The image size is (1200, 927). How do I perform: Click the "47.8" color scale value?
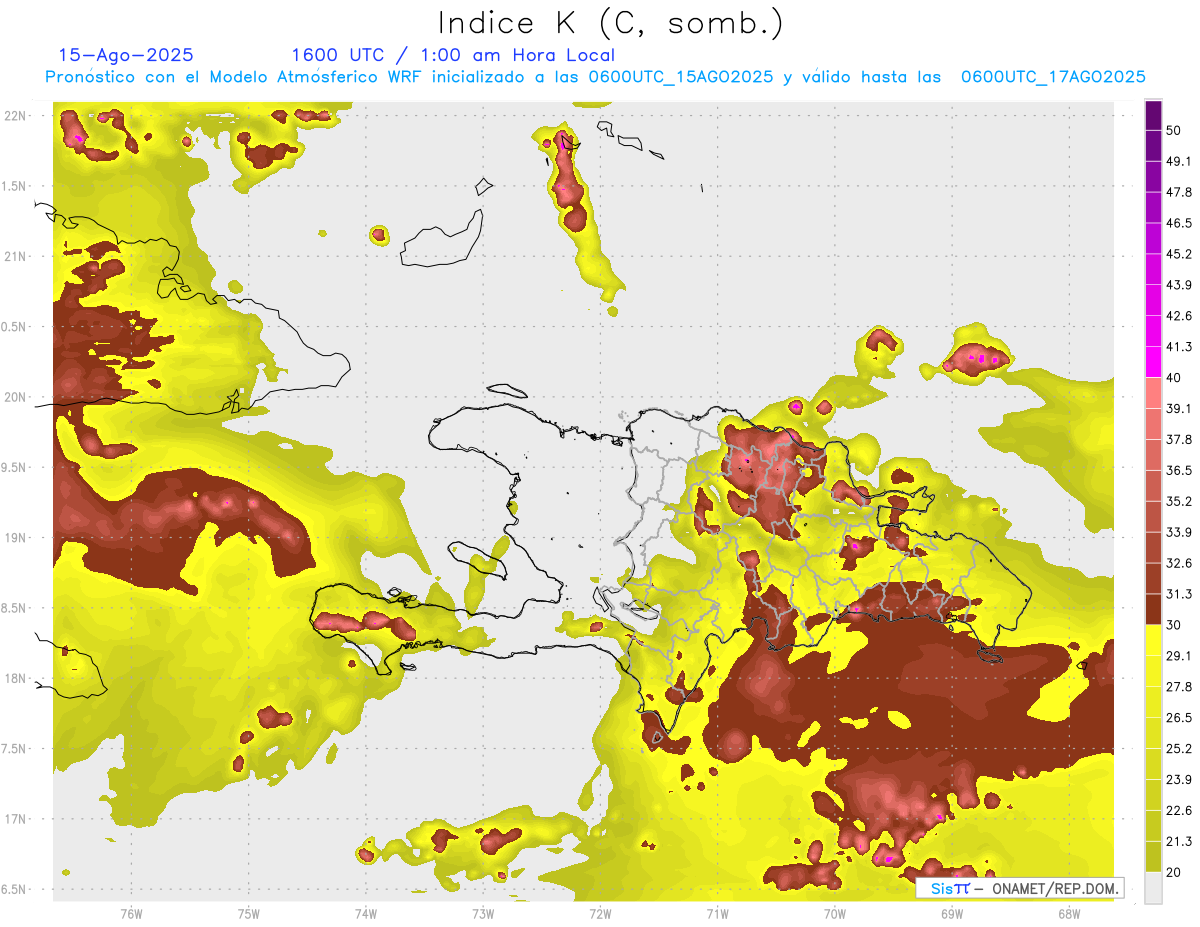coord(1179,192)
